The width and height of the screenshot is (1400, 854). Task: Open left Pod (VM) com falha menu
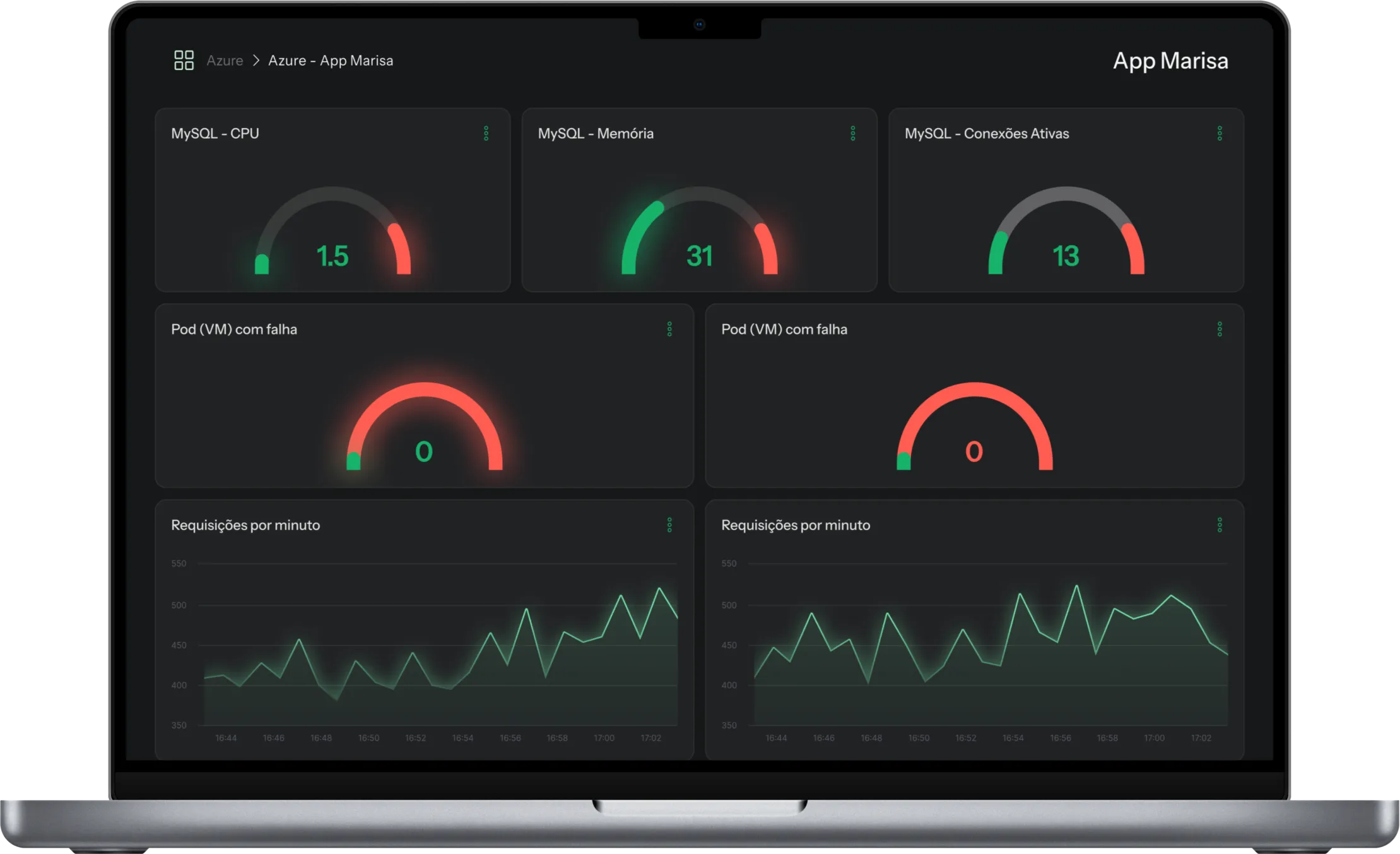pos(669,329)
